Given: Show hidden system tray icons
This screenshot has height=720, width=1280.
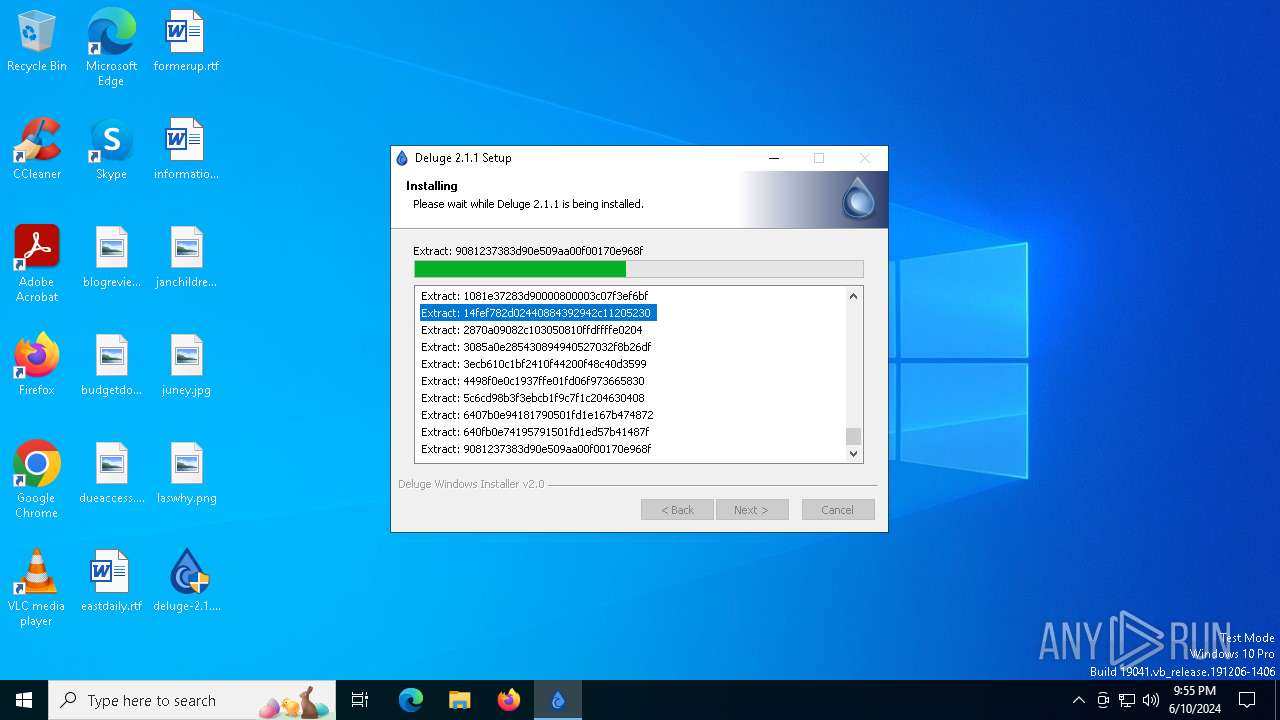Looking at the screenshot, I should [1078, 700].
